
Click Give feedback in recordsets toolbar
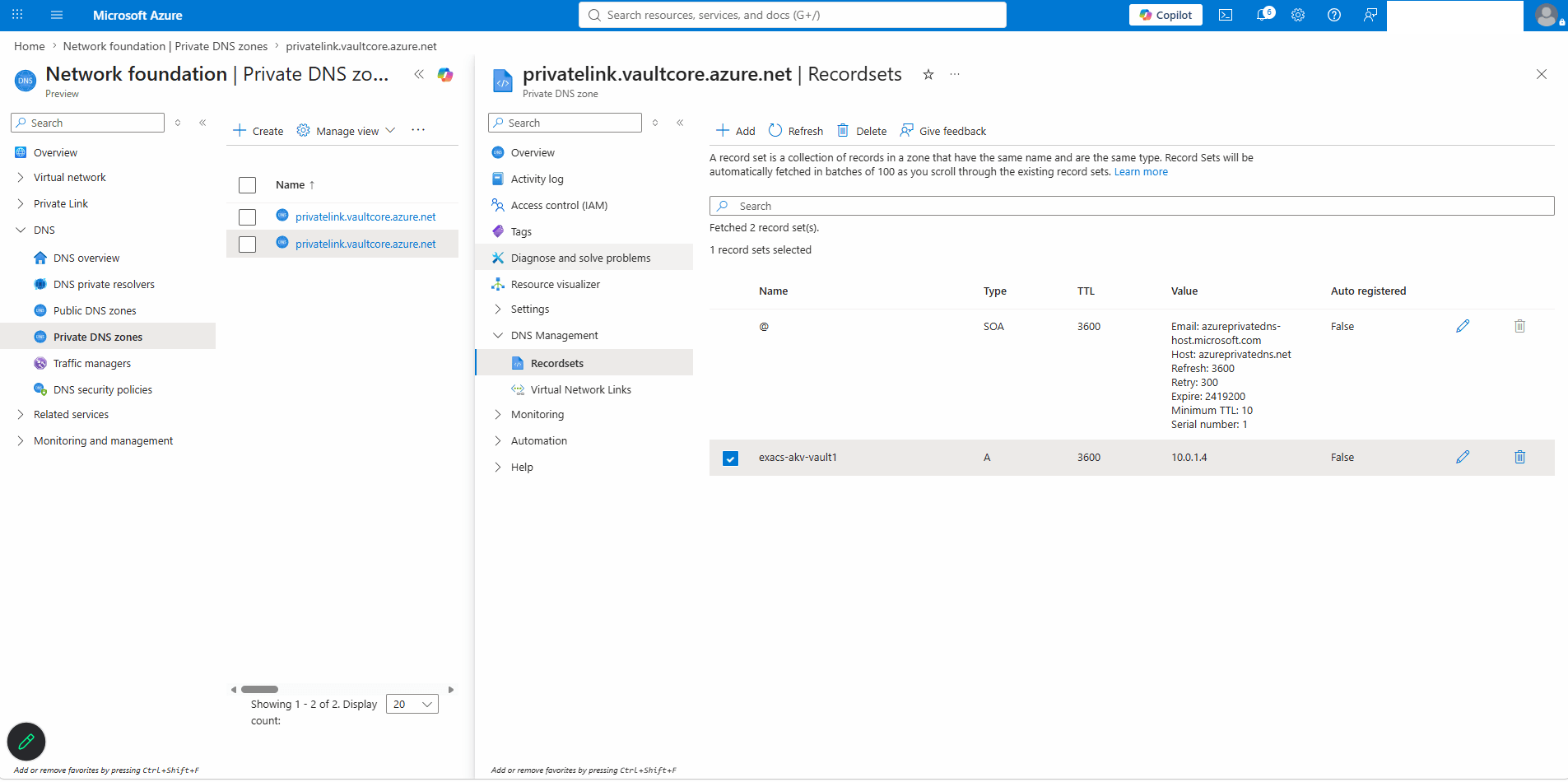943,131
